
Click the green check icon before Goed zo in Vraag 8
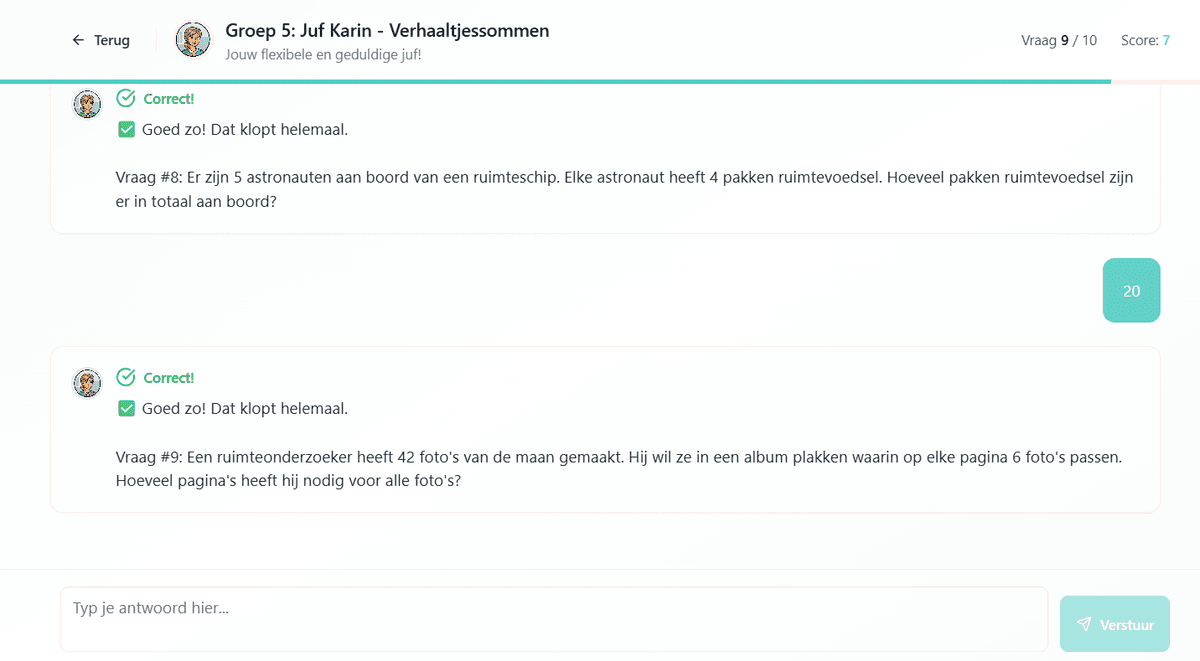click(x=126, y=129)
